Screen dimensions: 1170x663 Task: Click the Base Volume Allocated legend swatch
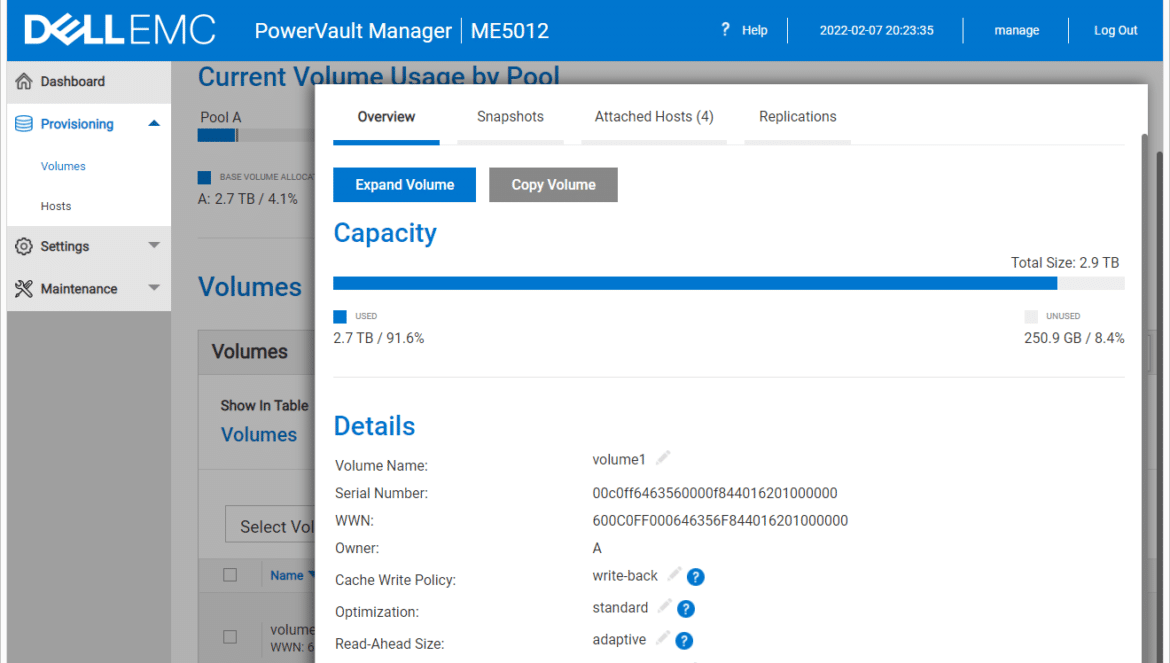pos(204,177)
